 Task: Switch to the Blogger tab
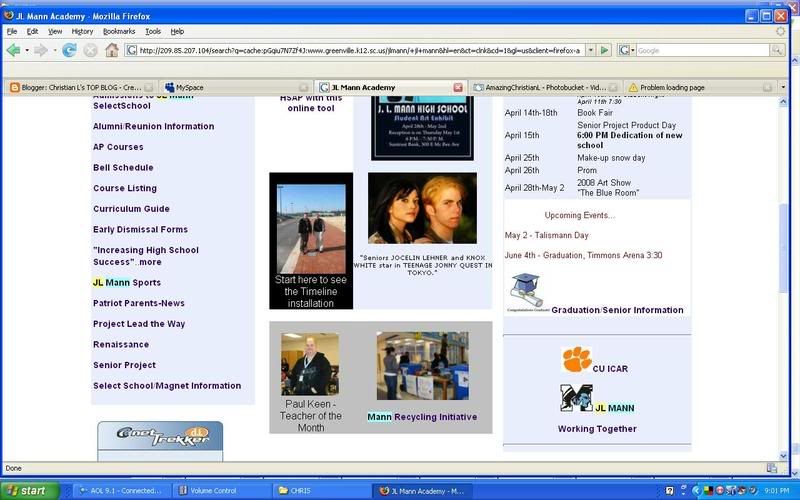[81, 88]
